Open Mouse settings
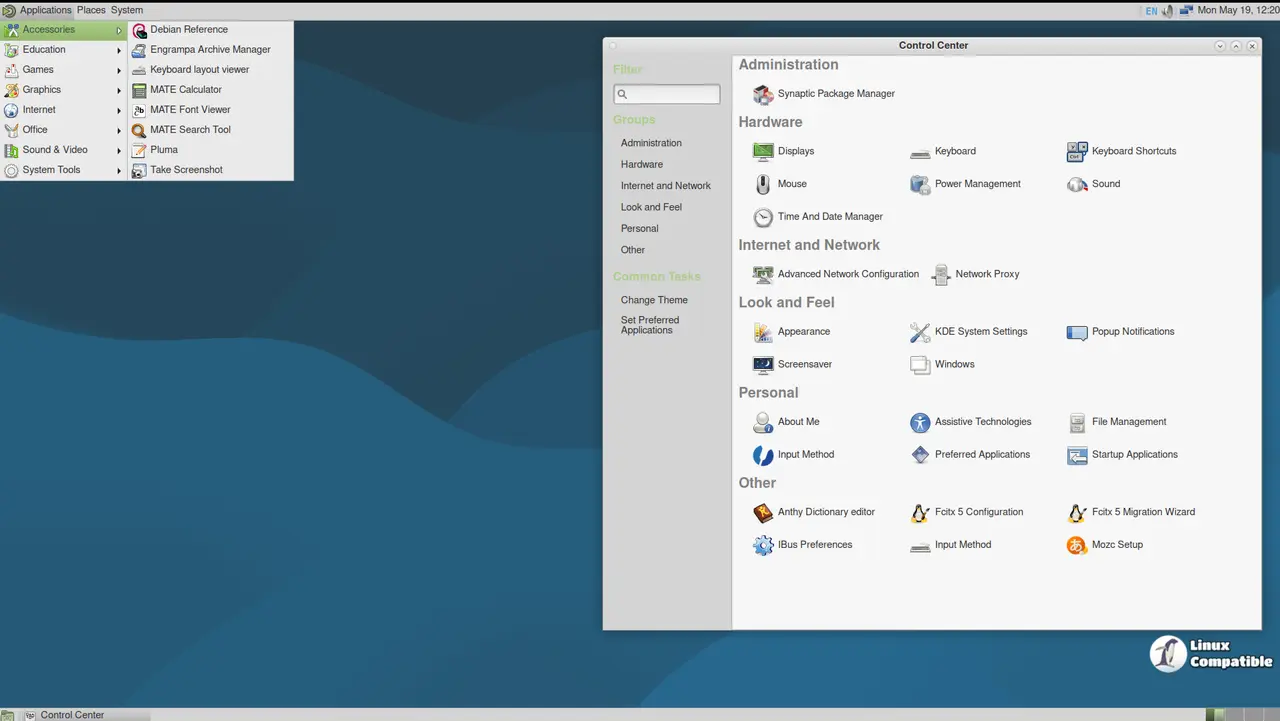The image size is (1280, 721). 792,183
